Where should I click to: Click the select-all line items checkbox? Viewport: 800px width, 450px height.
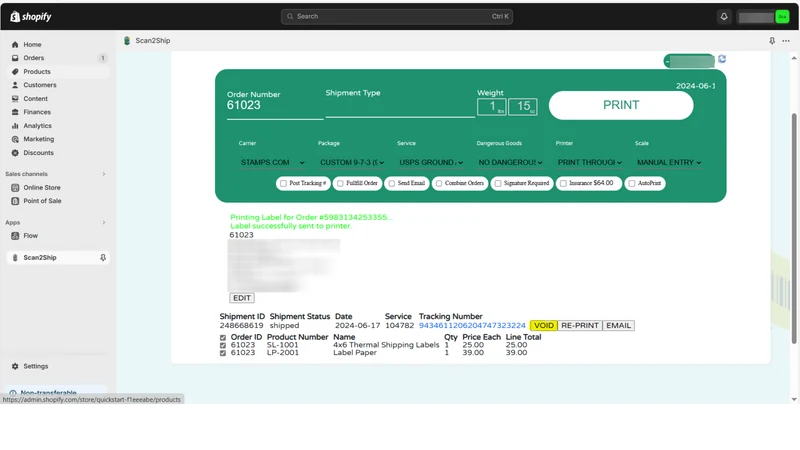223,338
